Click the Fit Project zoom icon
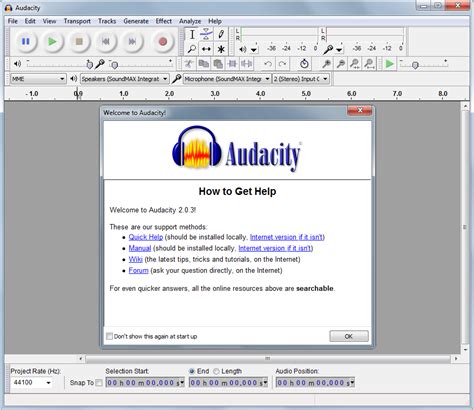The height and width of the screenshot is (410, 474). tap(369, 64)
